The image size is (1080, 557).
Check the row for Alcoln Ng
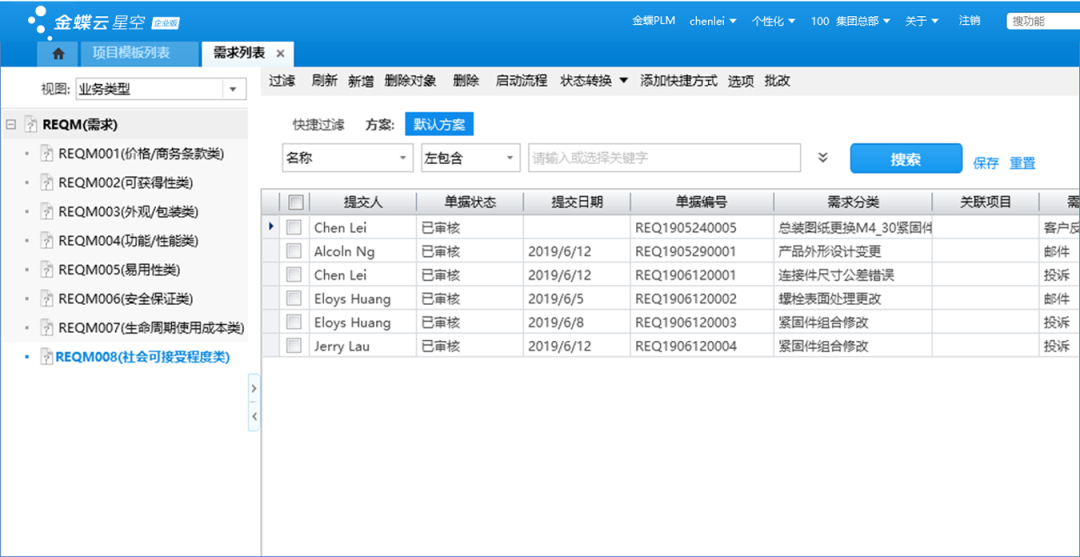(294, 252)
